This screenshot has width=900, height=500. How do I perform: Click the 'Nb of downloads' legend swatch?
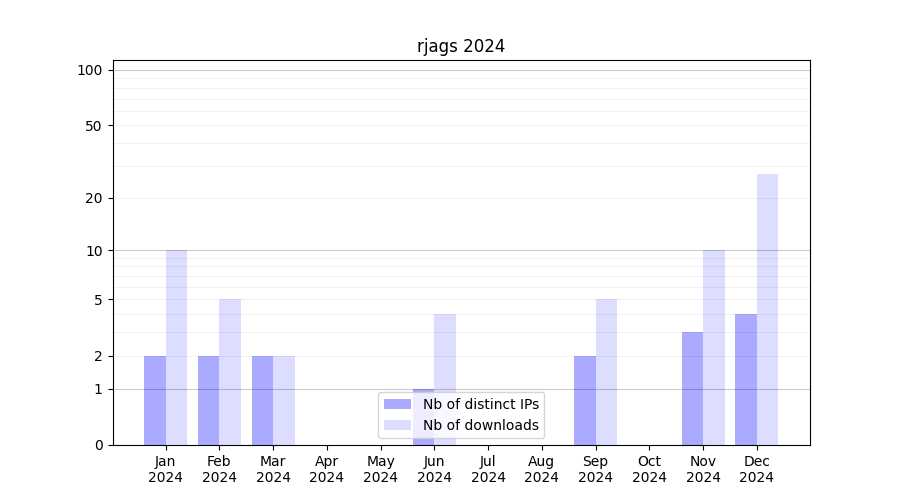pos(397,425)
